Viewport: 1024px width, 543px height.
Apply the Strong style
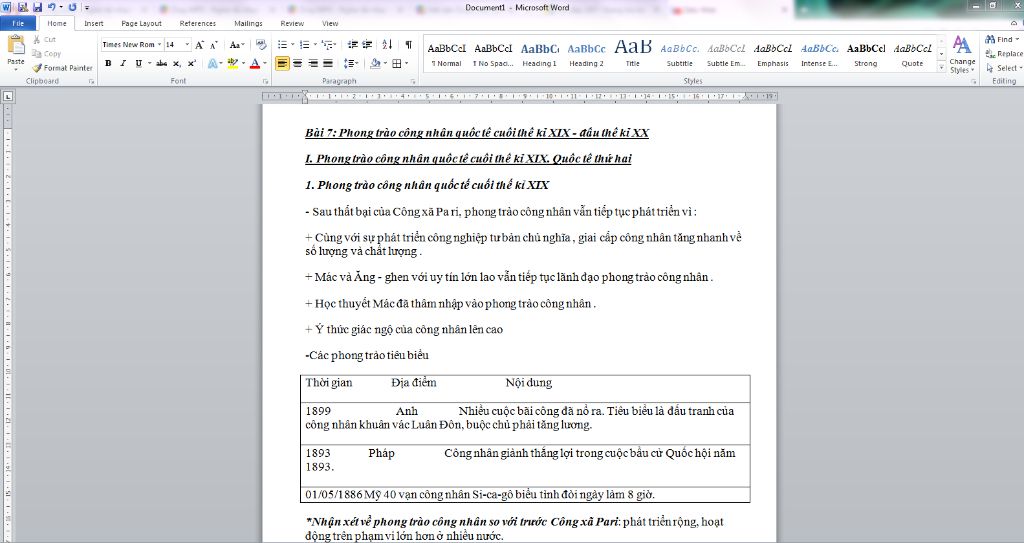(866, 54)
